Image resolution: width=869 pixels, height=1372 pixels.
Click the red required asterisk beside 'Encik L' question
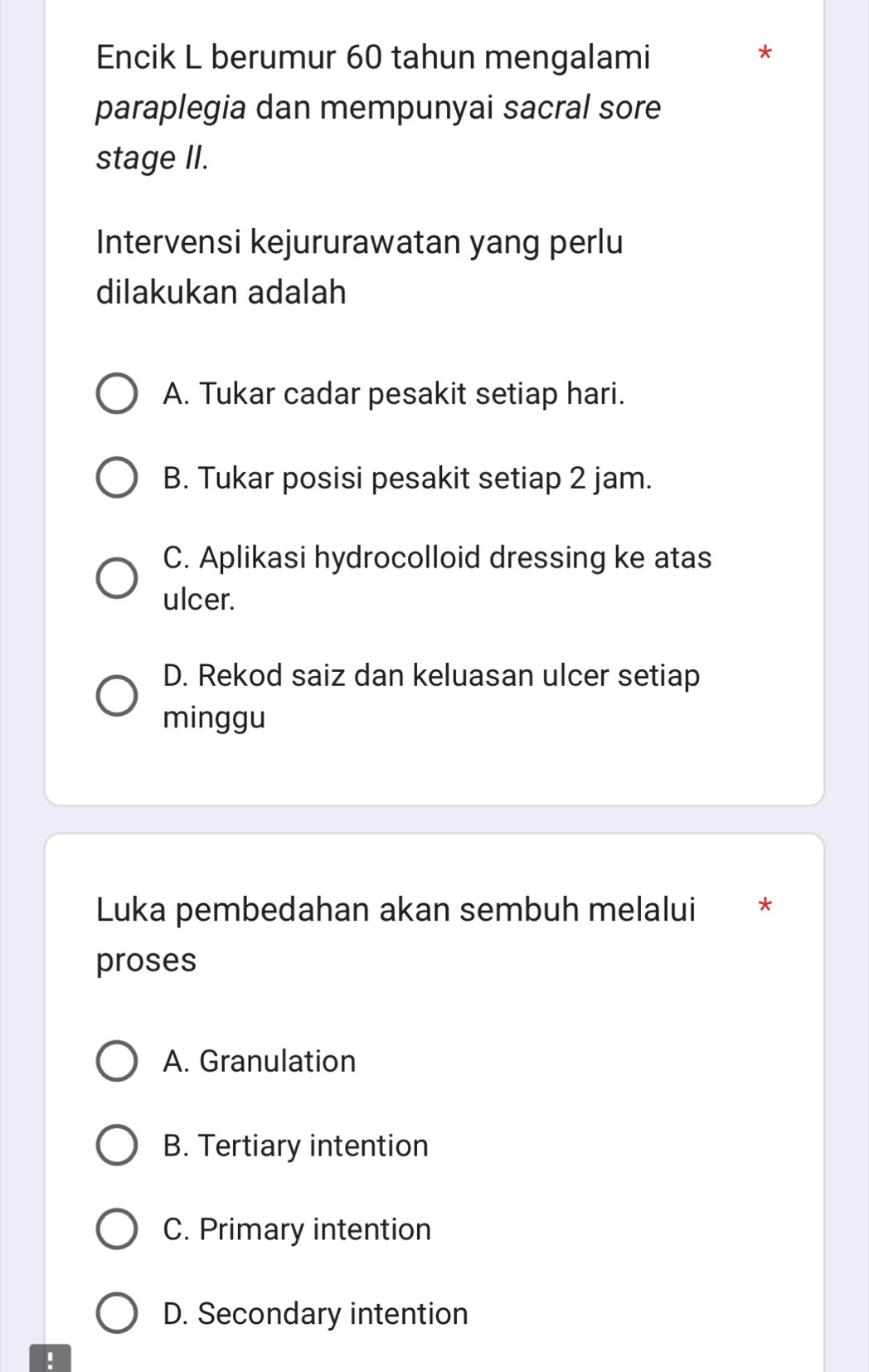tap(765, 56)
